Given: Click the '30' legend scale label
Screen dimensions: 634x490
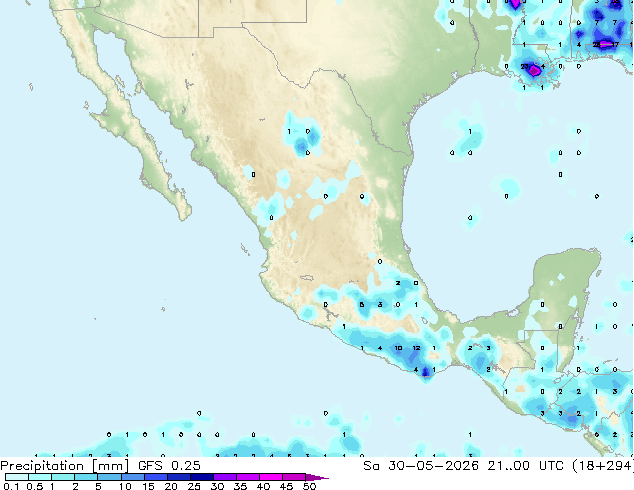Looking at the screenshot, I should click(x=217, y=486).
